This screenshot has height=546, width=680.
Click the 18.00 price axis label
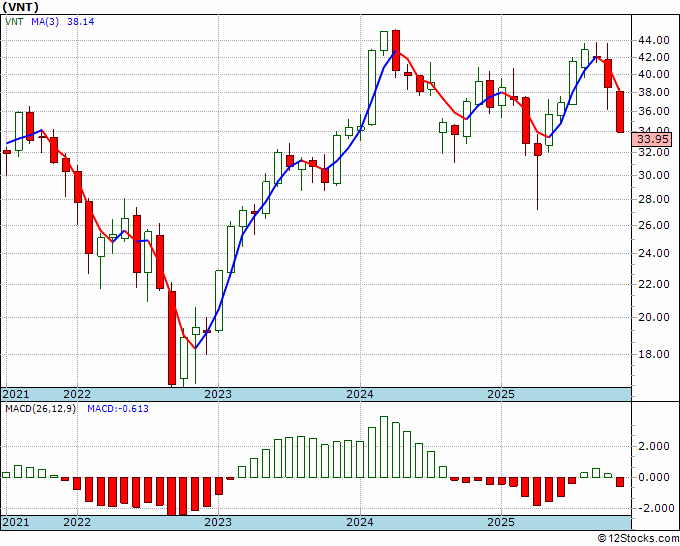[x=653, y=354]
